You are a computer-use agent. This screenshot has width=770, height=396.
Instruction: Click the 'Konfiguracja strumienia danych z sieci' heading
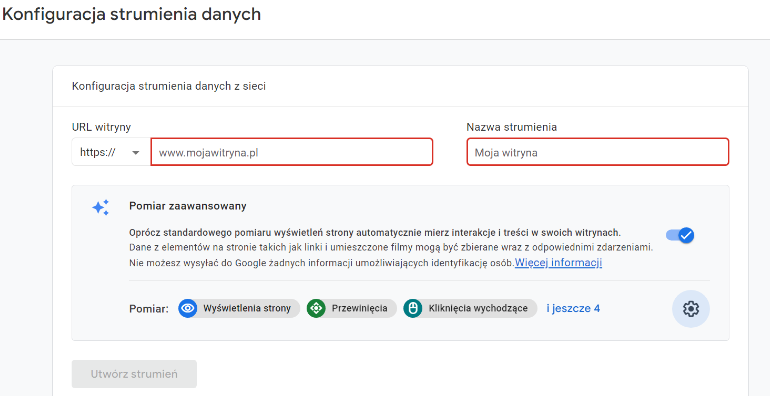tap(169, 87)
